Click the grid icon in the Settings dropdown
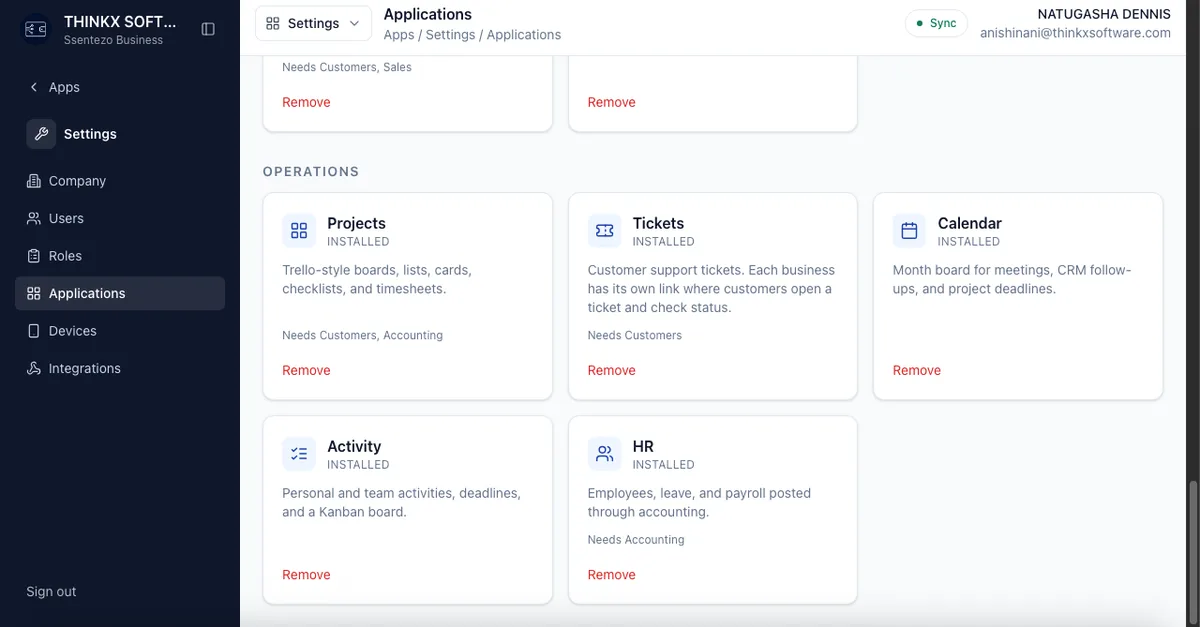The height and width of the screenshot is (627, 1200). (273, 23)
